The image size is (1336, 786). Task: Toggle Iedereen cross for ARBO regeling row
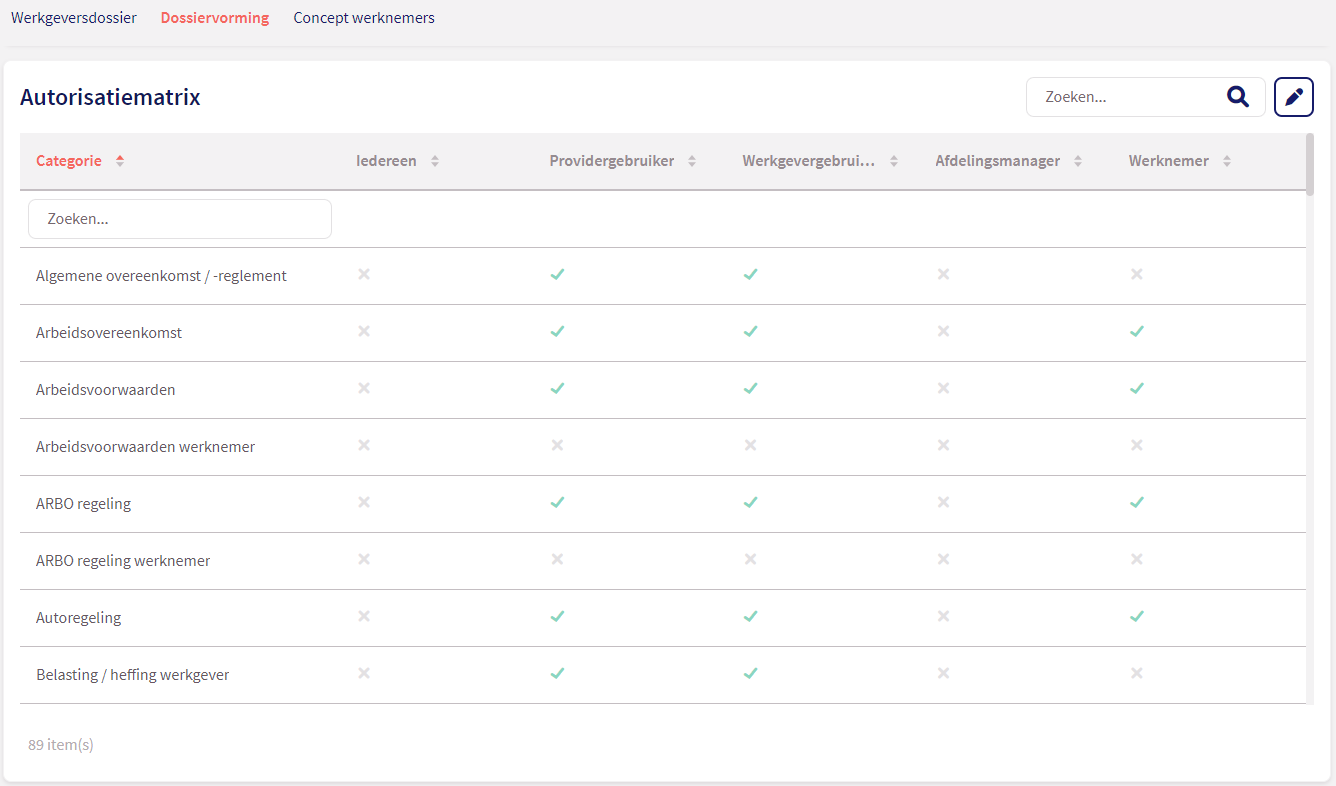[364, 502]
